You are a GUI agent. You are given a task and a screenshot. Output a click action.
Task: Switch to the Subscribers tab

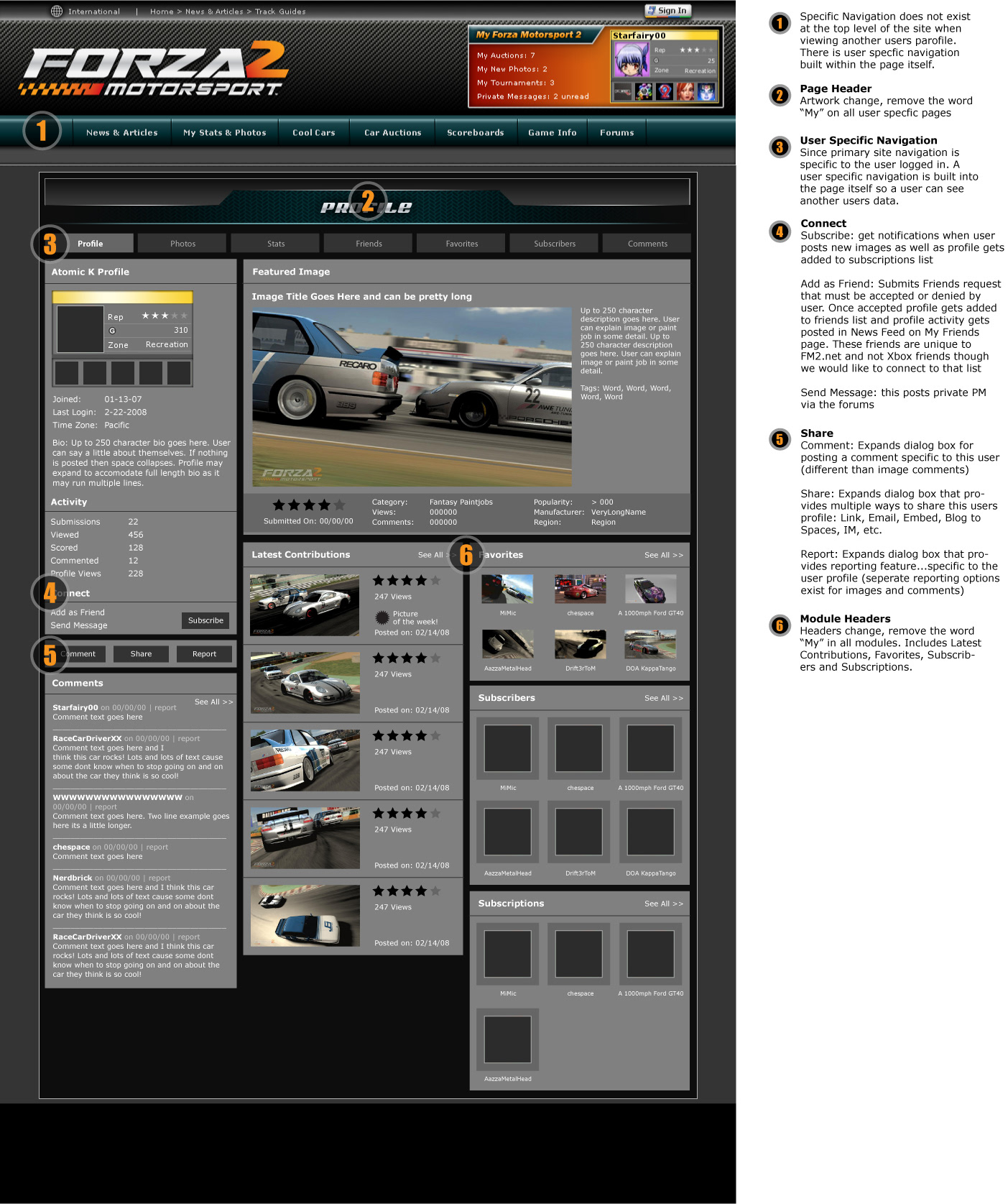[x=555, y=244]
